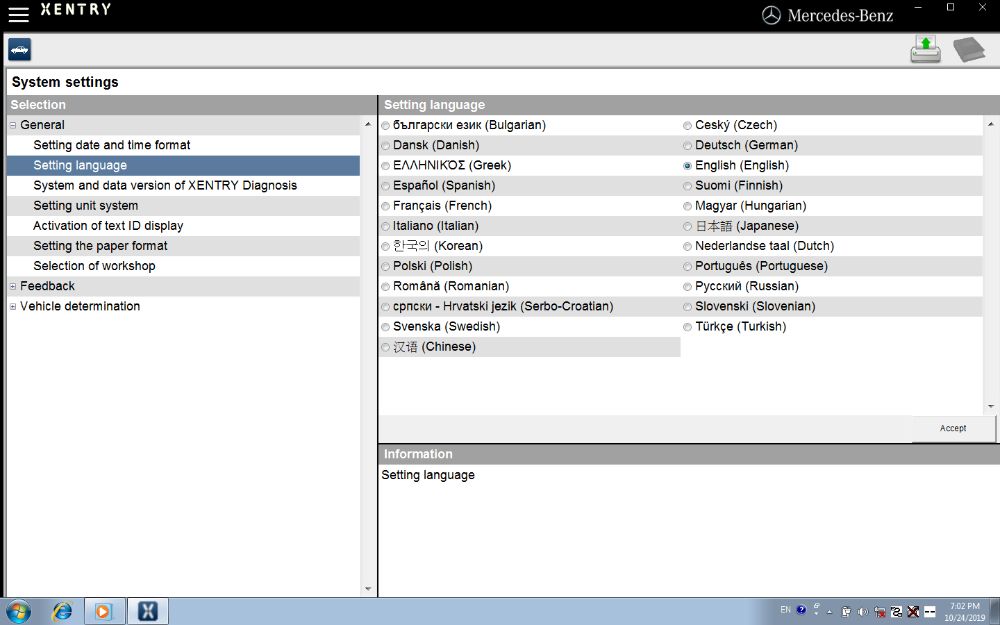Open Windows Media Player taskbar icon
The image size is (1000, 625).
click(x=103, y=612)
